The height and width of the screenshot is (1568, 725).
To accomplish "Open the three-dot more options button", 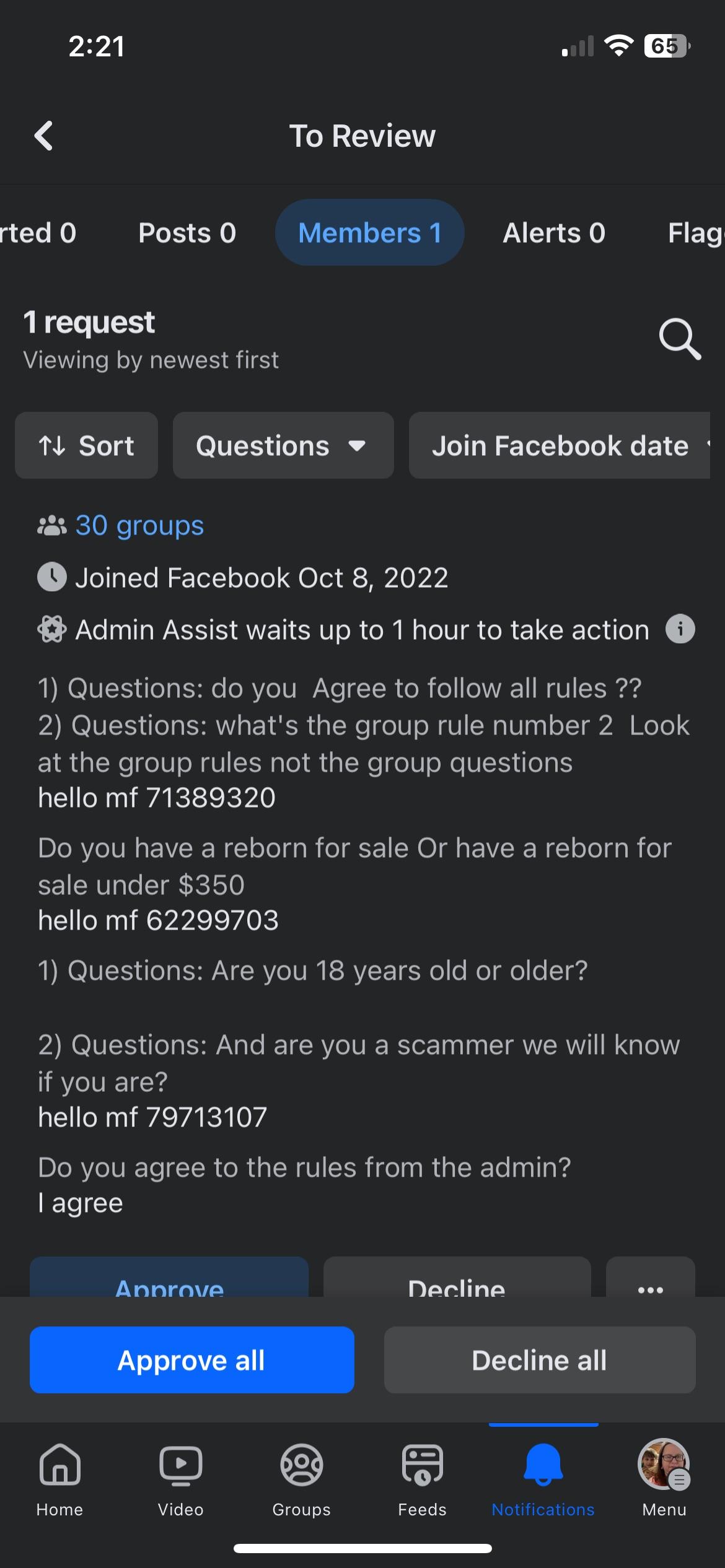I will (x=650, y=1282).
